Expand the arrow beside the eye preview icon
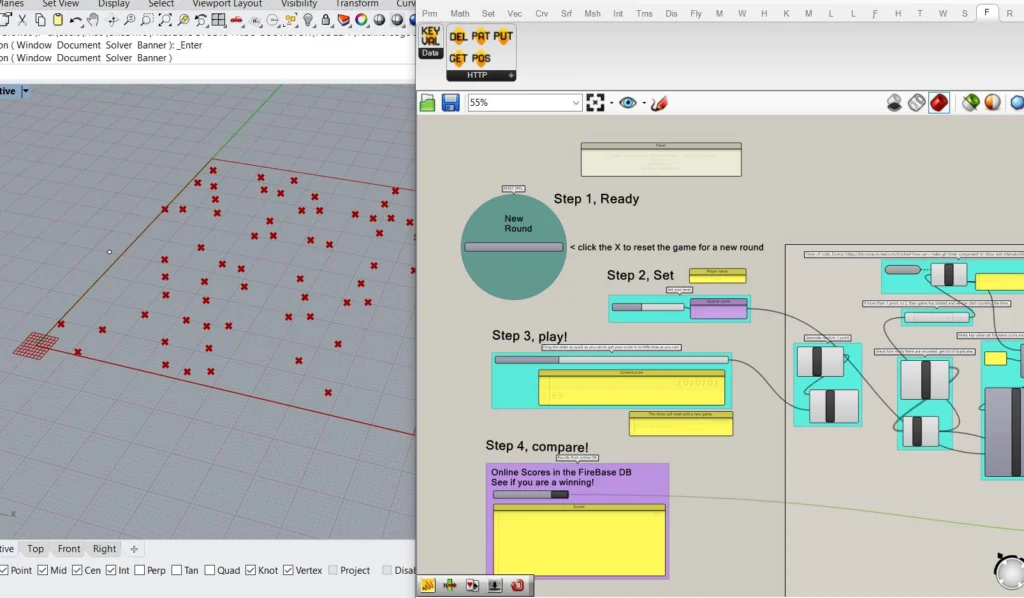 644,102
